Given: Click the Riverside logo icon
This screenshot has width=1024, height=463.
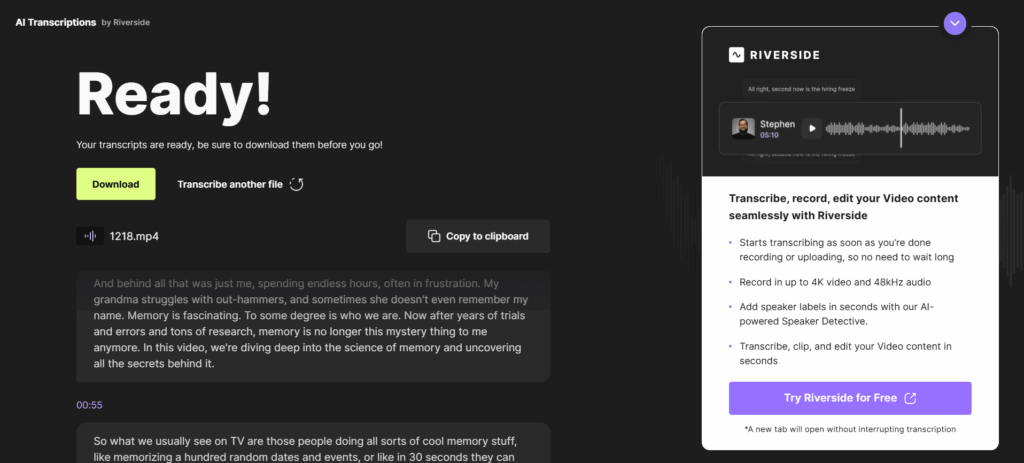Looking at the screenshot, I should point(736,55).
